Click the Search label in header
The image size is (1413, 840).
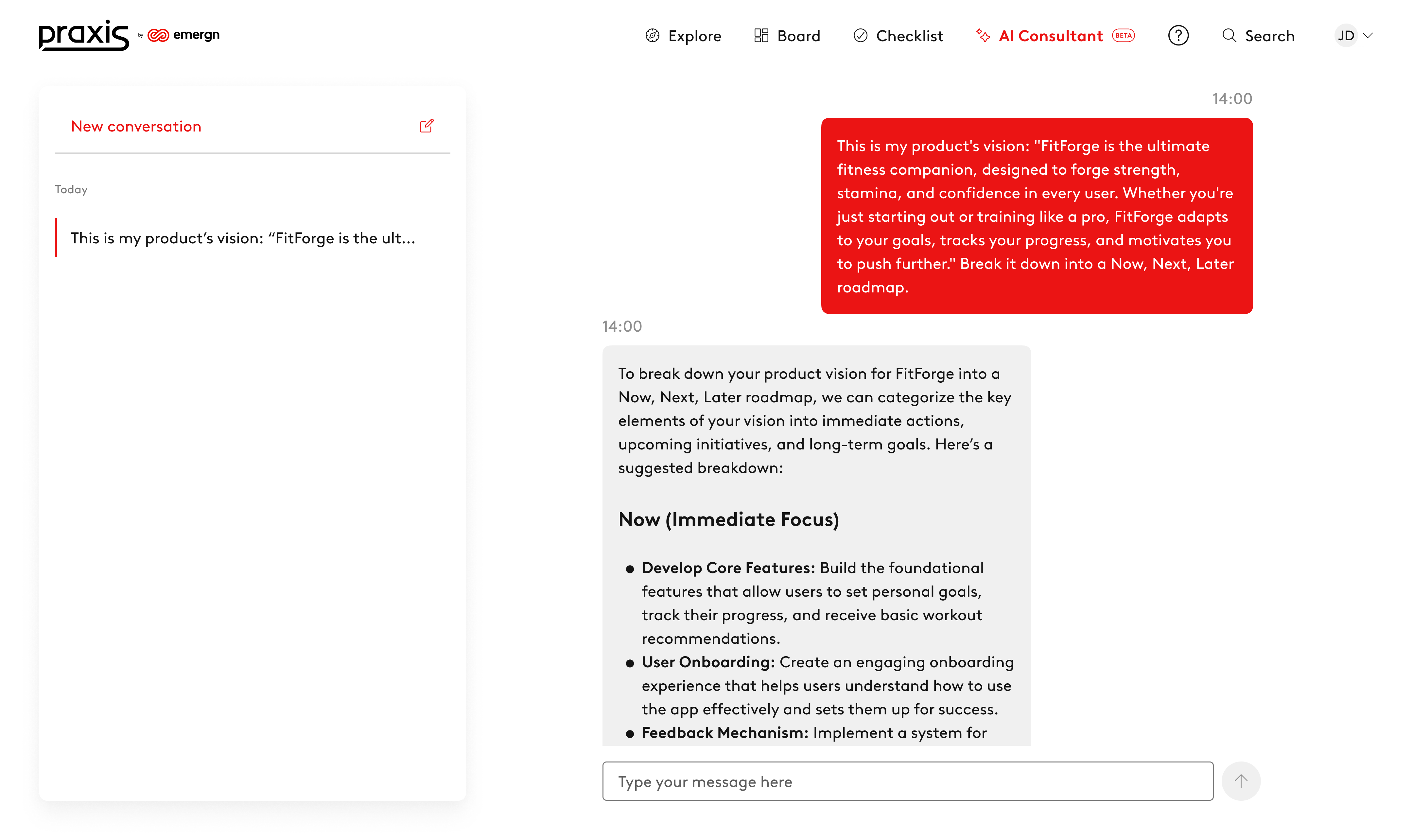1269,36
